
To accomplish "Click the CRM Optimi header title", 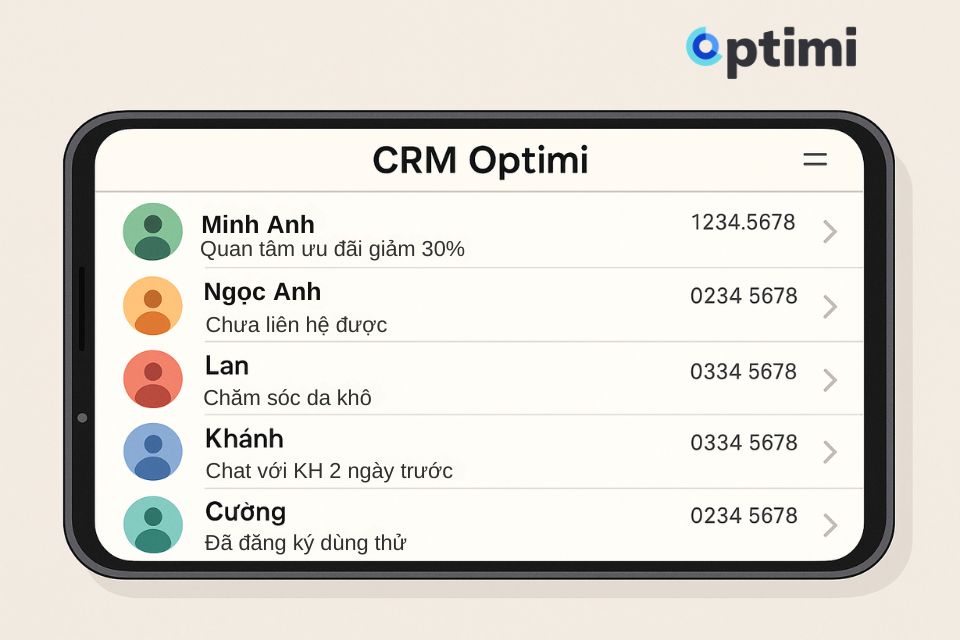I will [x=480, y=160].
